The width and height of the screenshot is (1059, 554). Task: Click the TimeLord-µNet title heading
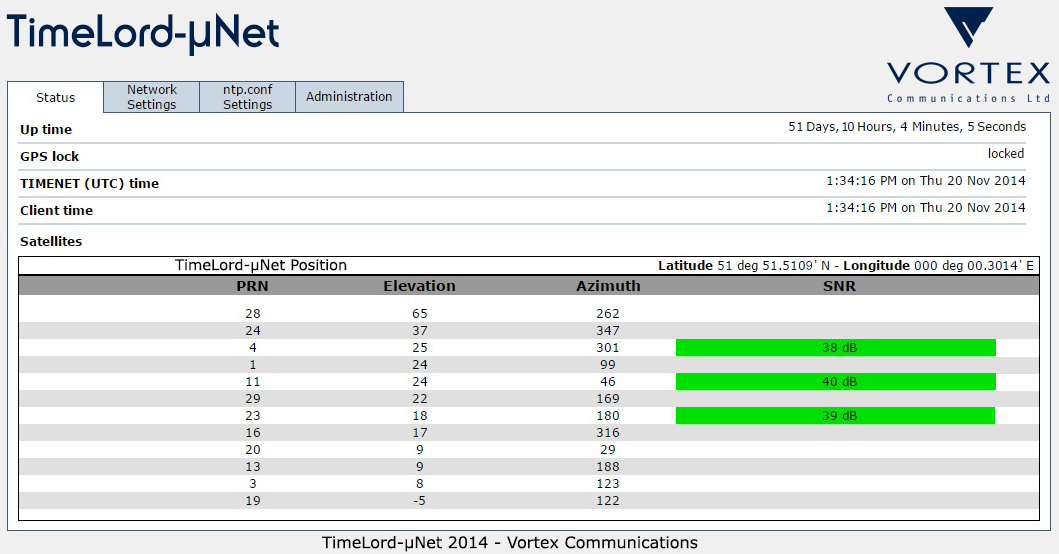[144, 33]
